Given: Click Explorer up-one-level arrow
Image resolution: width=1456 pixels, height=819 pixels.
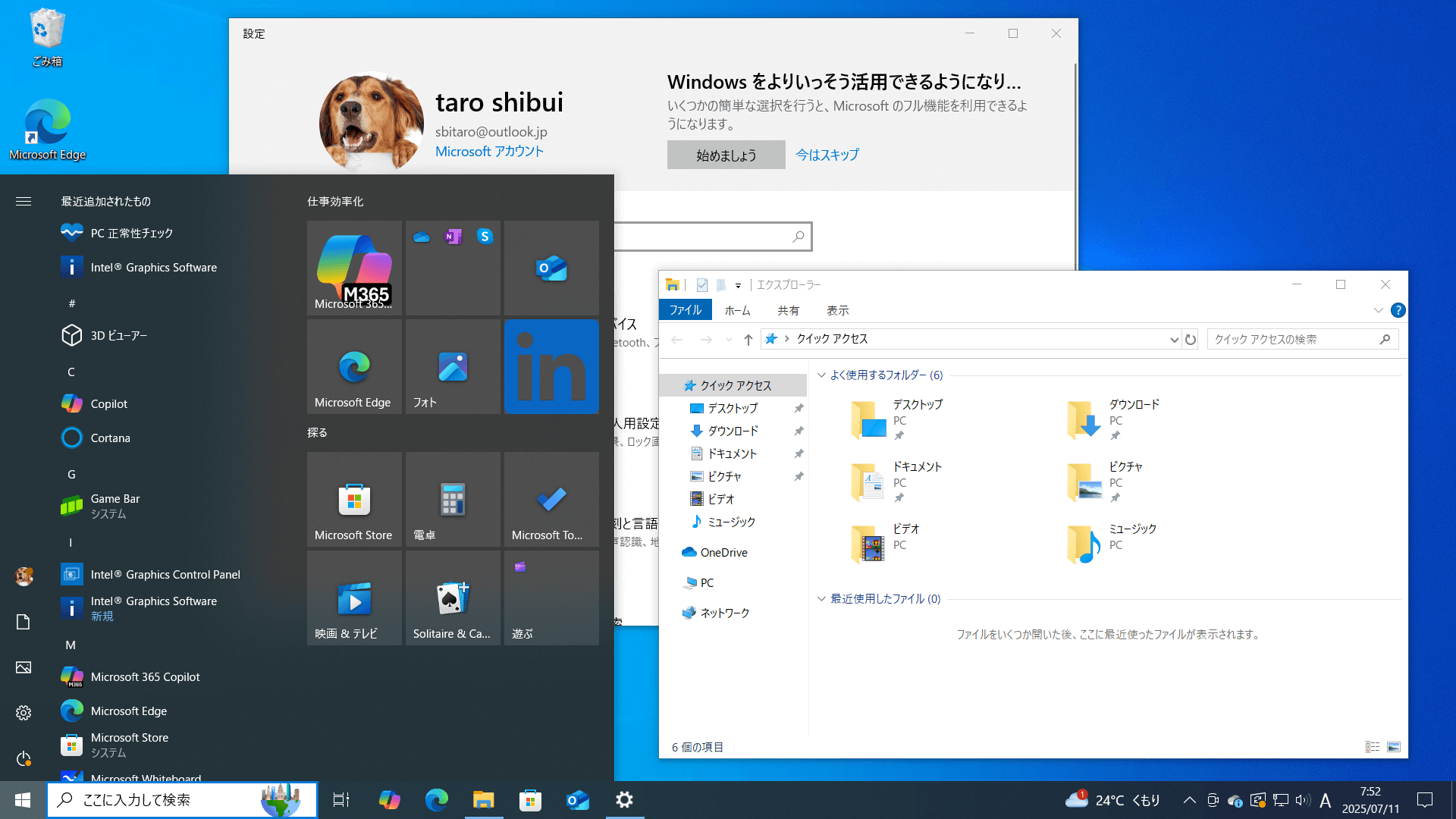Looking at the screenshot, I should pyautogui.click(x=748, y=340).
